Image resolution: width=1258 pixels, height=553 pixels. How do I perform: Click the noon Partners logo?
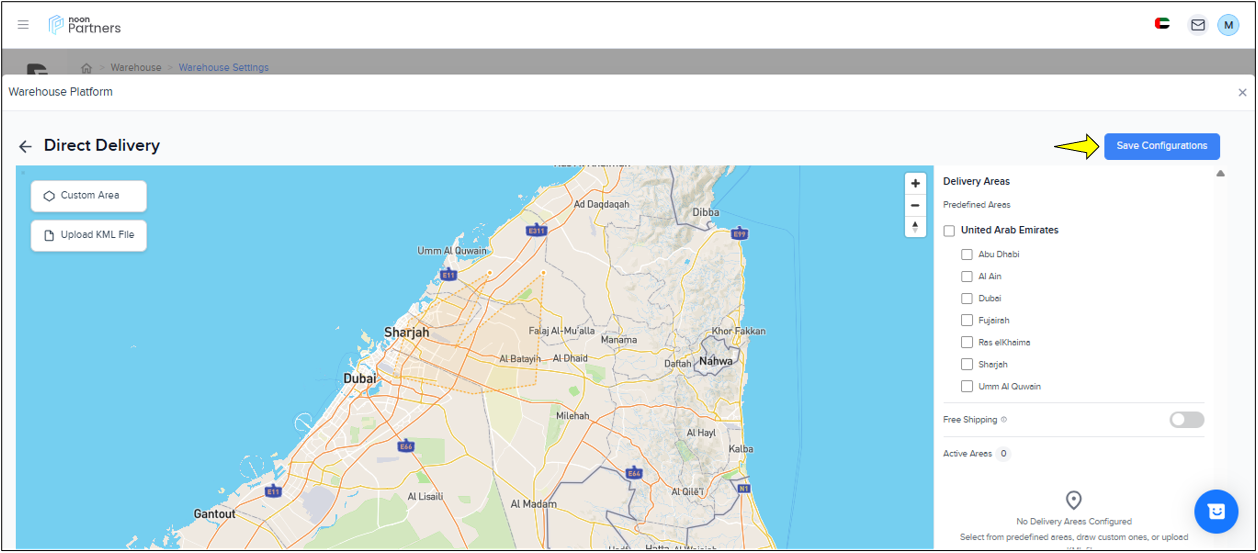point(85,25)
